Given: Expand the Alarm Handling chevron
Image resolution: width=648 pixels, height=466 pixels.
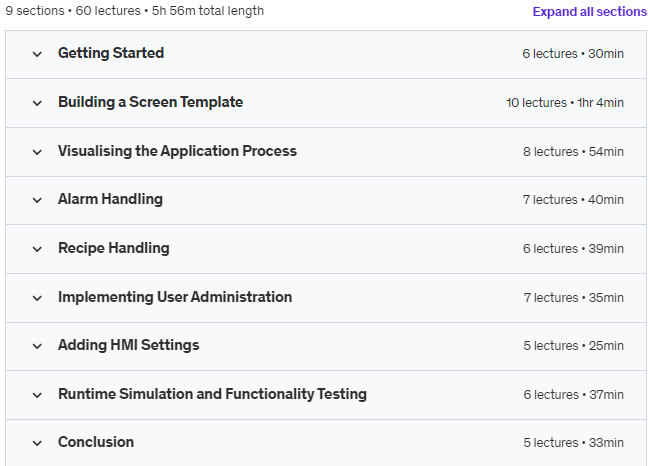Looking at the screenshot, I should coord(37,200).
